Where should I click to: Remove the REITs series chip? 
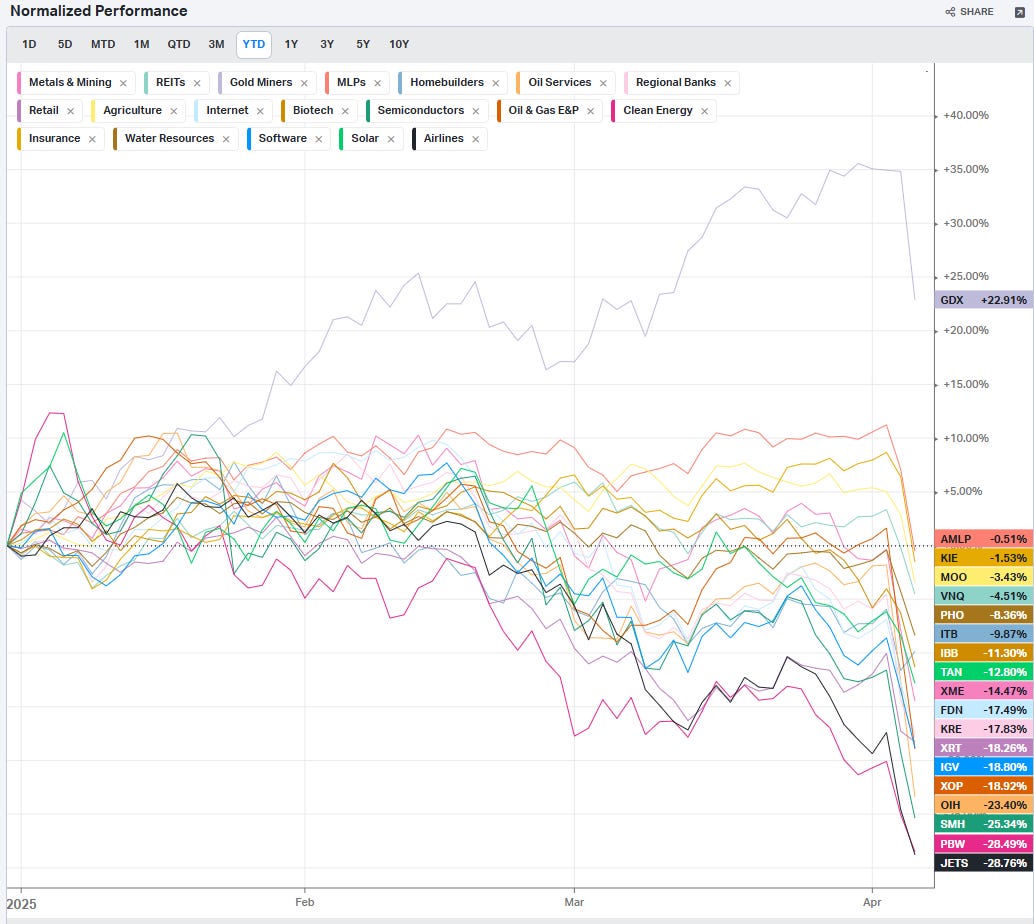197,83
